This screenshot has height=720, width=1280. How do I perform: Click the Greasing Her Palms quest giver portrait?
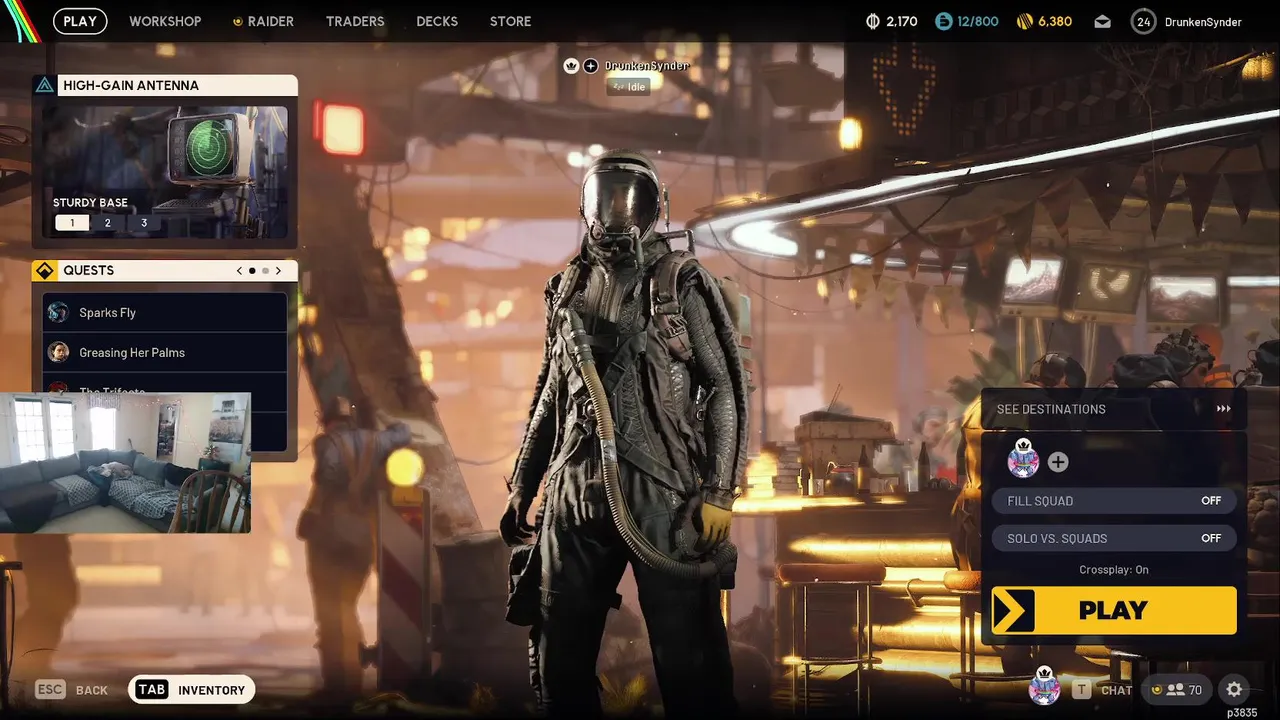[58, 352]
